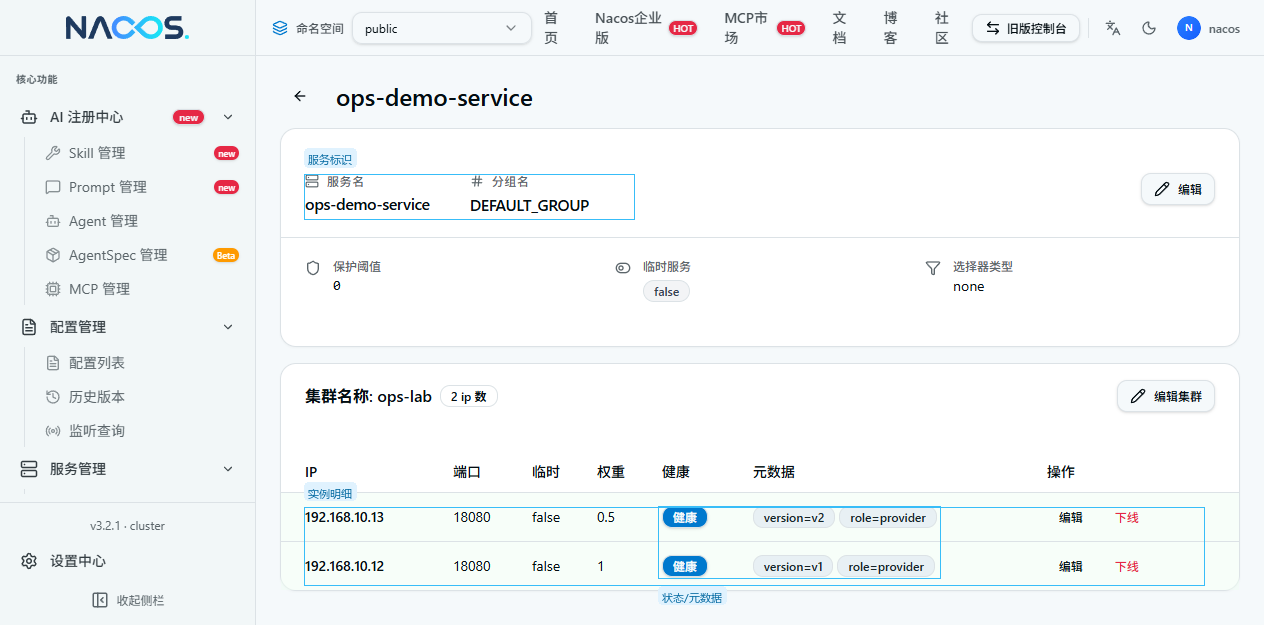
Task: Switch to 旧版控制台
Action: click(x=1025, y=28)
